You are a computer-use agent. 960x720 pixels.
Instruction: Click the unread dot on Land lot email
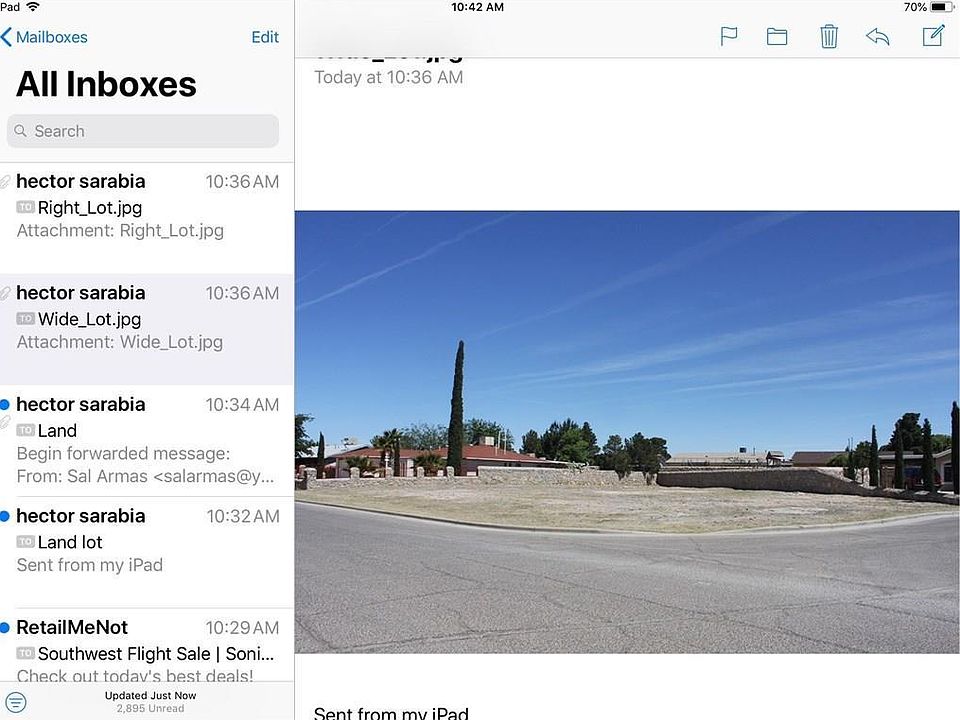click(5, 516)
